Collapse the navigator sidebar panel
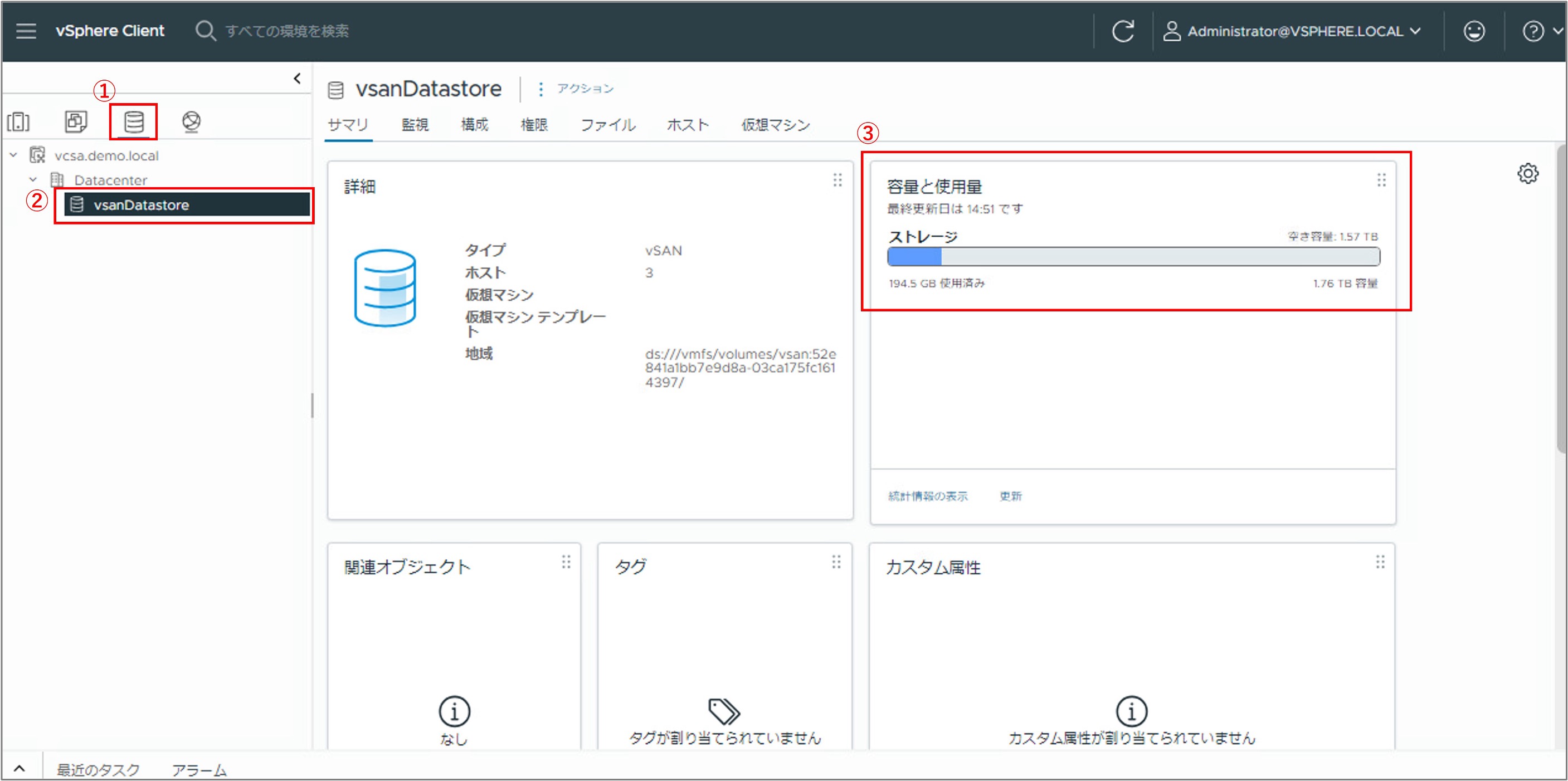The height and width of the screenshot is (781, 1568). click(x=297, y=78)
